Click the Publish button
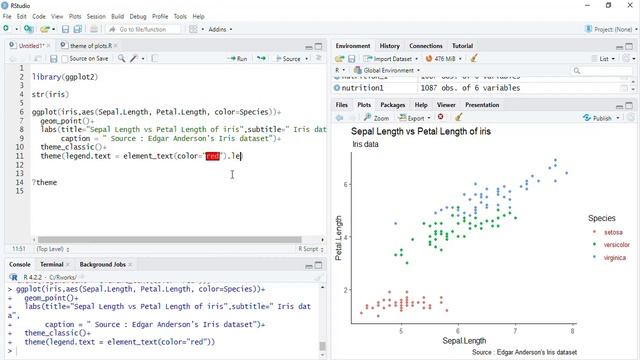The height and width of the screenshot is (360, 640). (598, 118)
